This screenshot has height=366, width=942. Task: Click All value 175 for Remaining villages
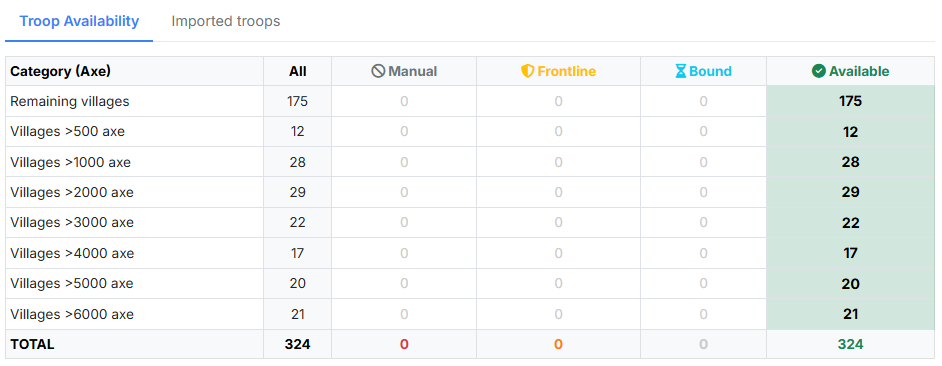pyautogui.click(x=297, y=101)
